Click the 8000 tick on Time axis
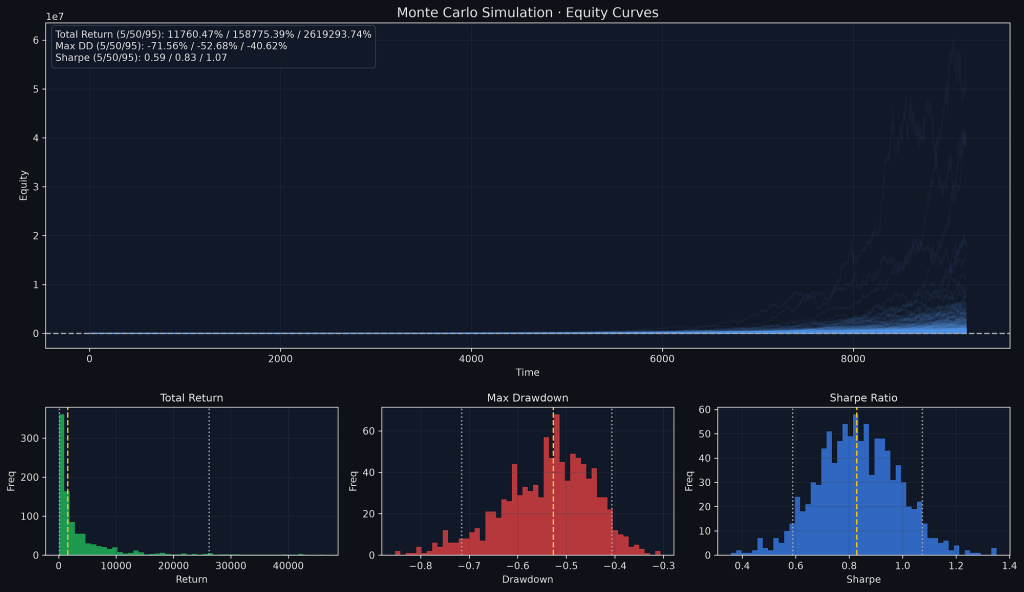The image size is (1024, 592). (853, 359)
